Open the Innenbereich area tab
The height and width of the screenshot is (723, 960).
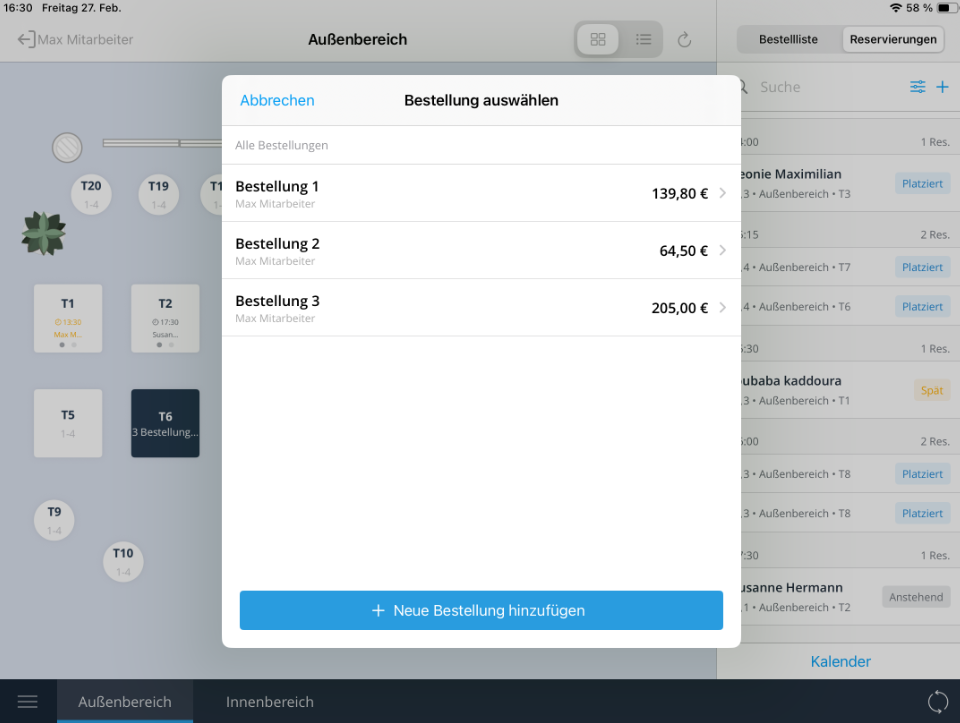(x=269, y=702)
